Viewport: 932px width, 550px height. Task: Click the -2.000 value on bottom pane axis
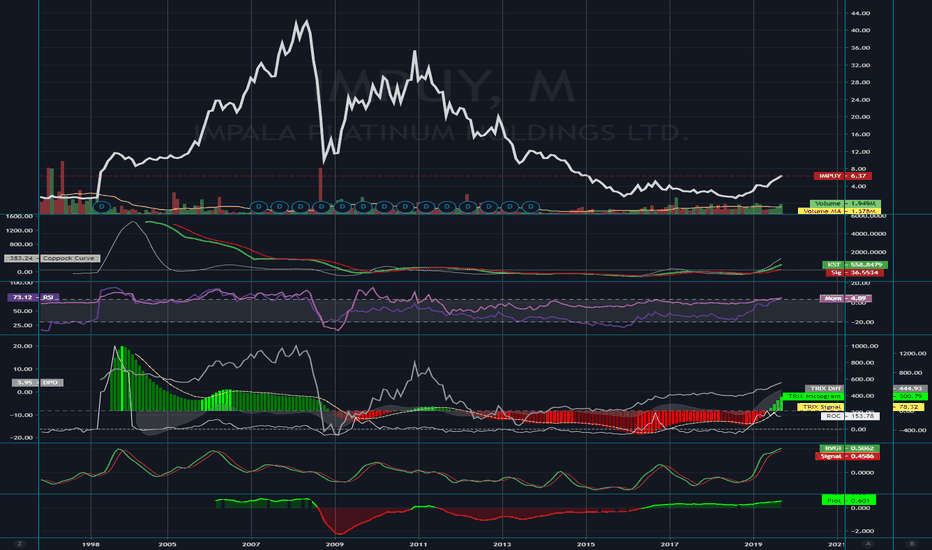[861, 531]
